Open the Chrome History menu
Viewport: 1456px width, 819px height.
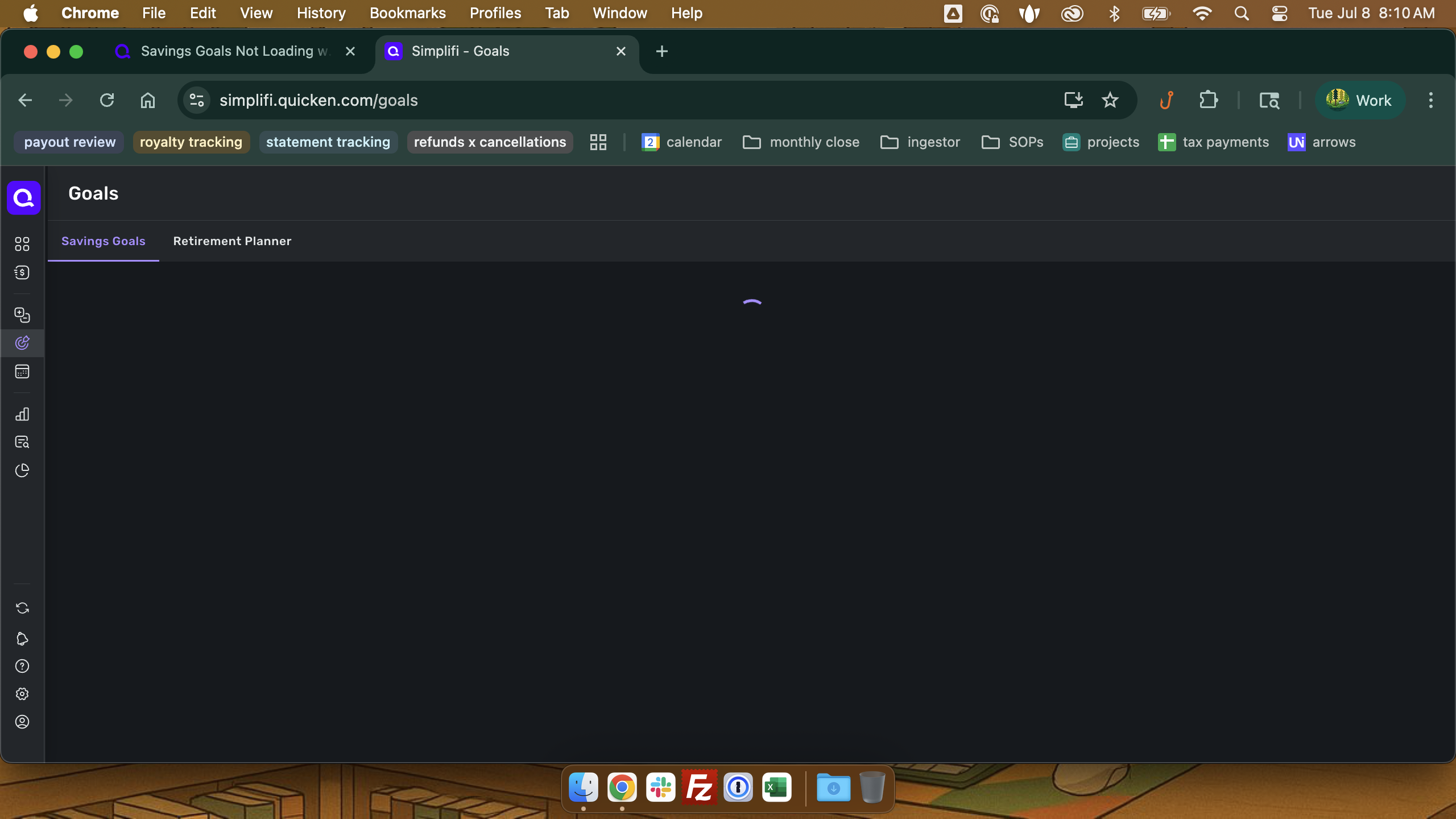[x=321, y=13]
